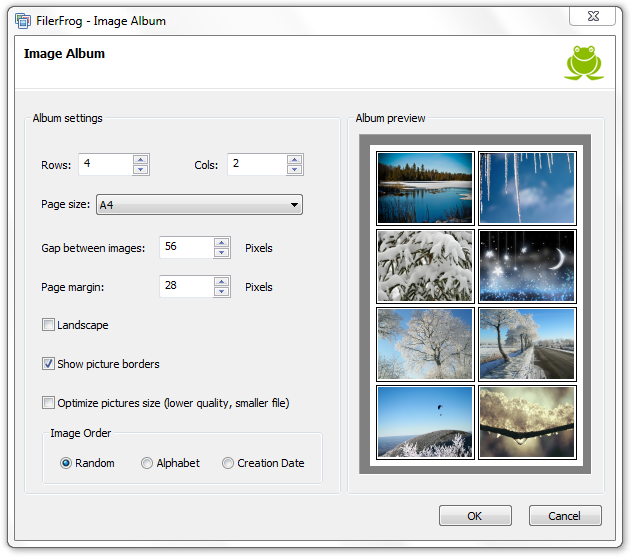Open the Page size A4 dropdown

199,205
